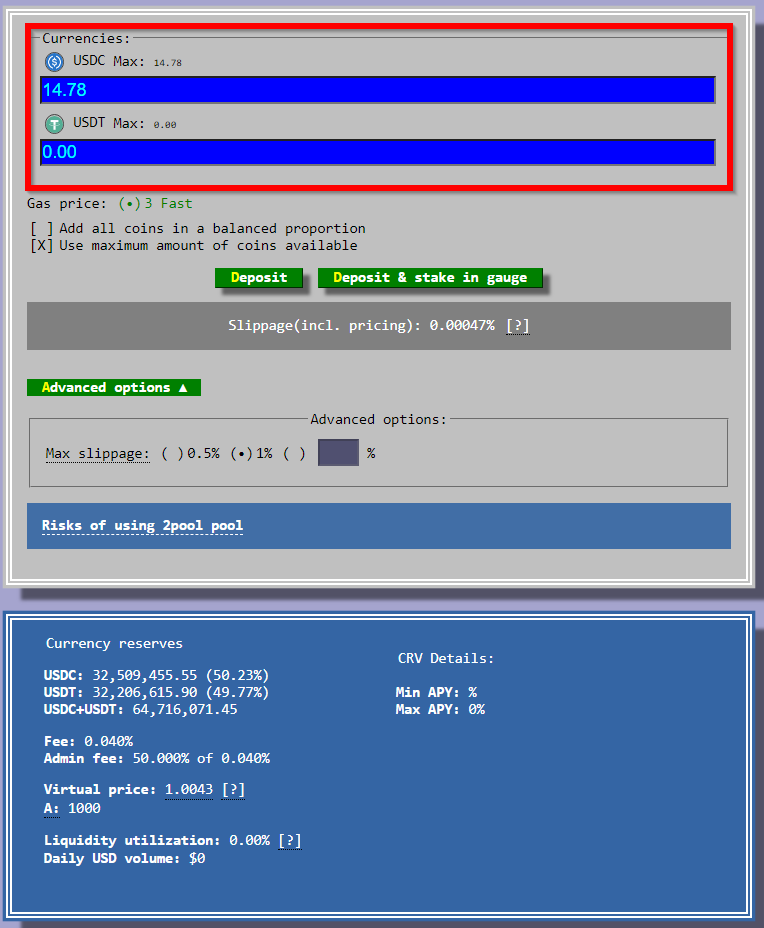Focus the USDT amount field showing 0.00

pyautogui.click(x=378, y=152)
